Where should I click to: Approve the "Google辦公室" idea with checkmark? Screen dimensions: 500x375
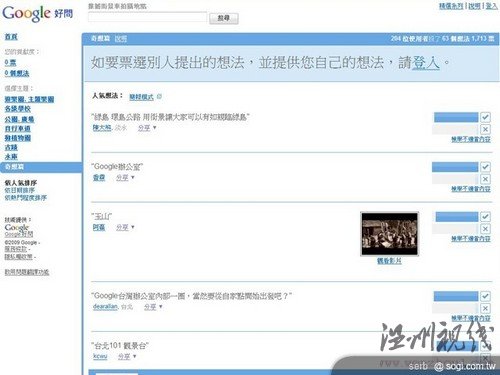485,167
